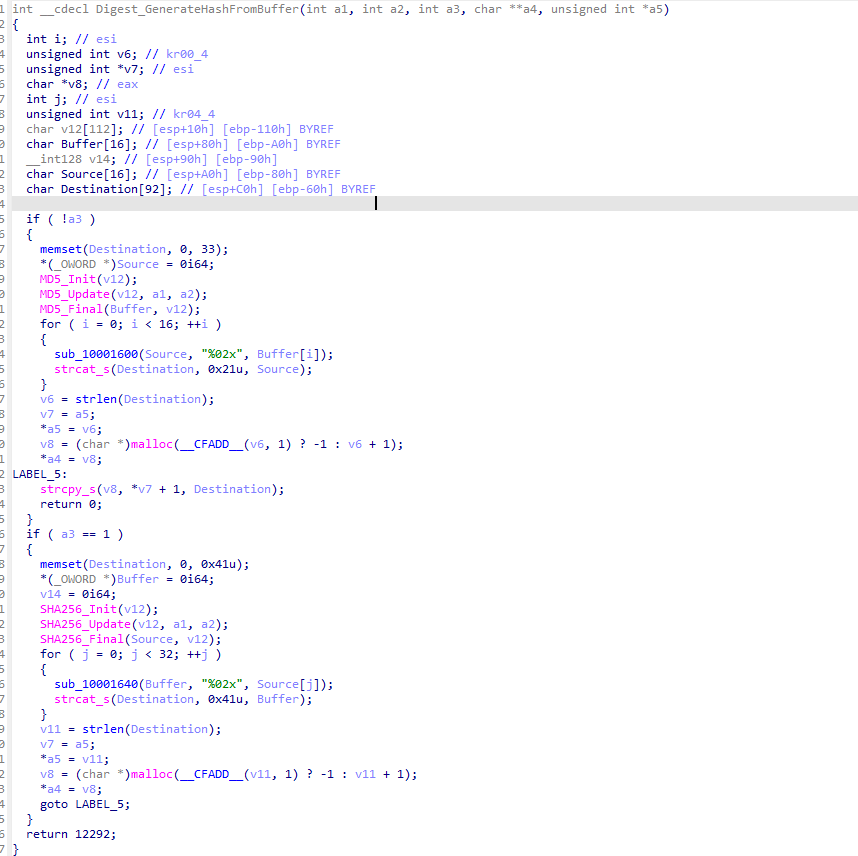Screen dimensions: 858x856
Task: Click __CFADD__(v6, 1) expression
Action: click(235, 444)
